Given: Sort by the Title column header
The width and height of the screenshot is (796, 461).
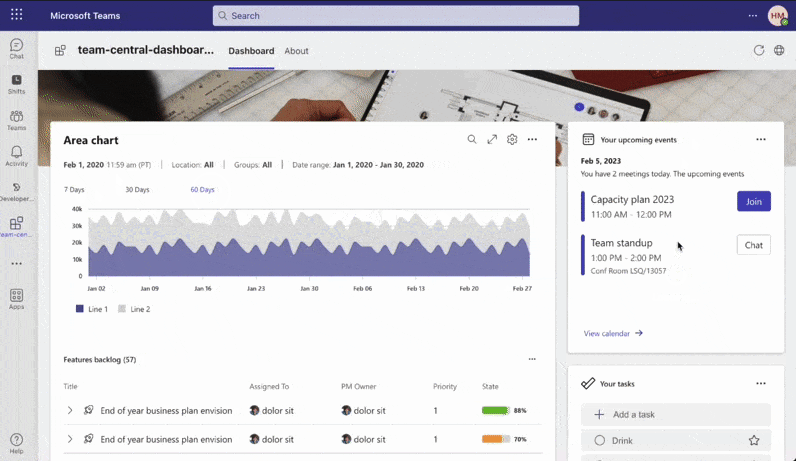Looking at the screenshot, I should tap(70, 386).
